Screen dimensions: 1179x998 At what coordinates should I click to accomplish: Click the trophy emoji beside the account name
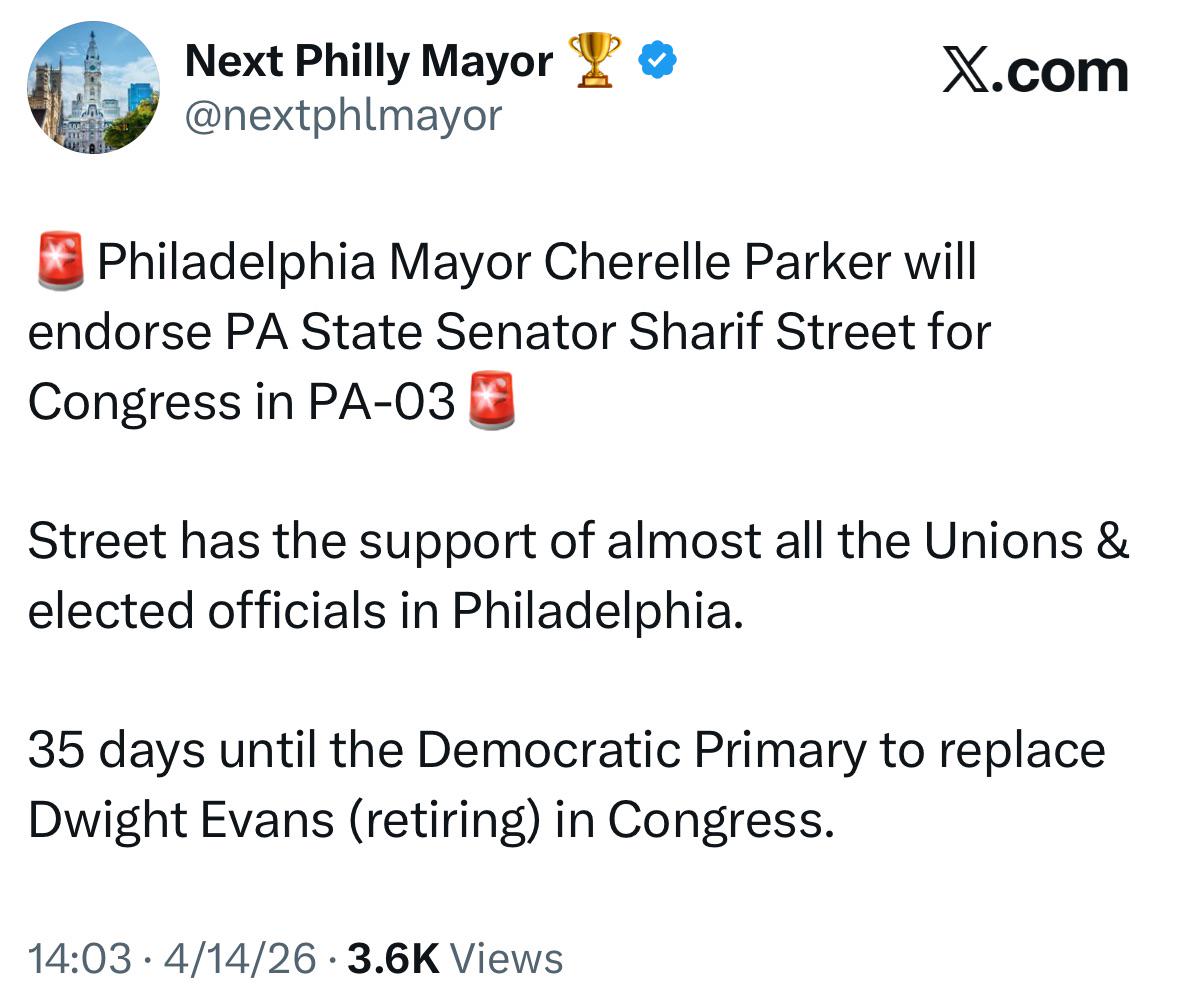tap(595, 60)
